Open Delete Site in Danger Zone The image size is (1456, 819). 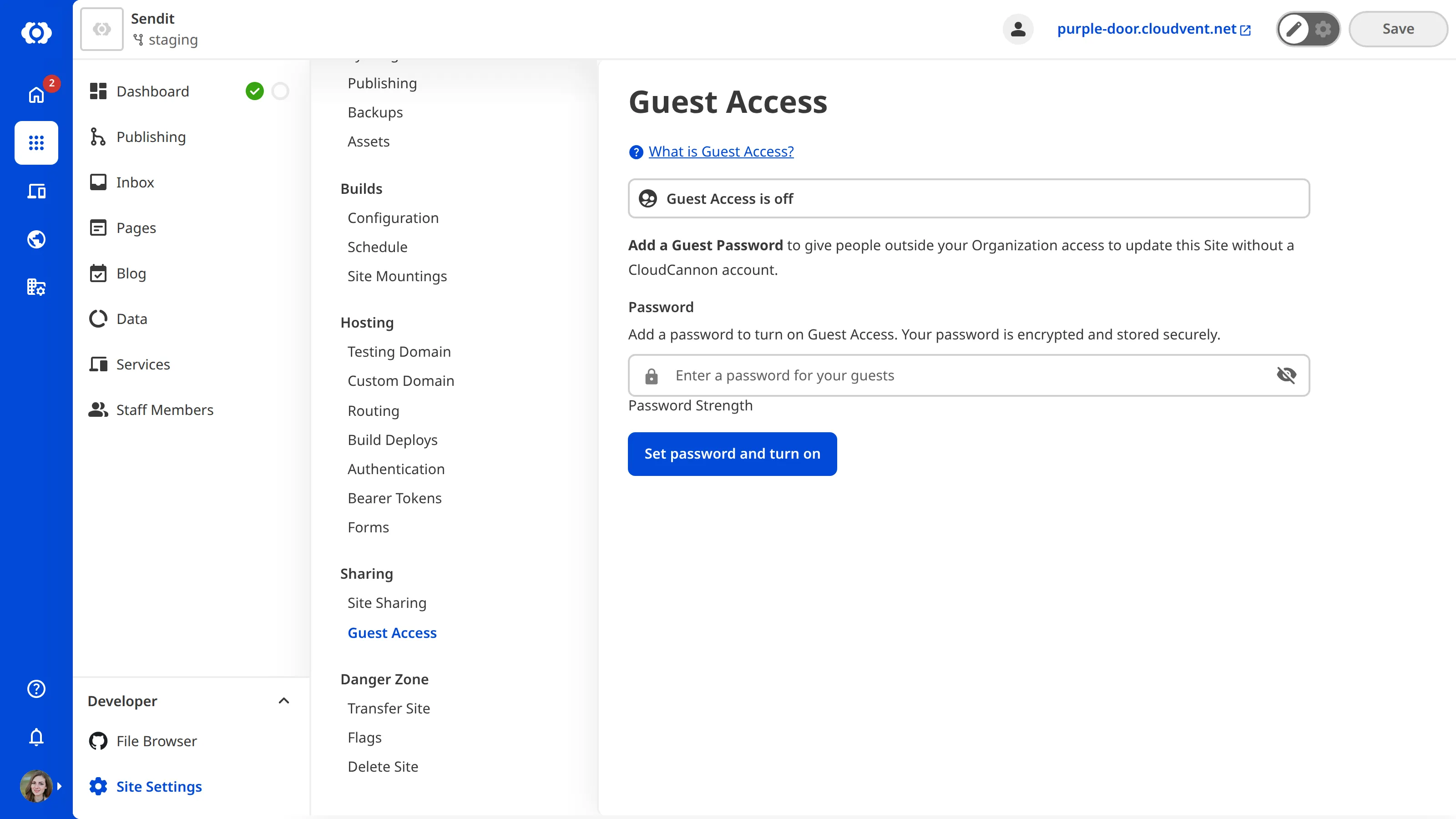click(x=383, y=767)
